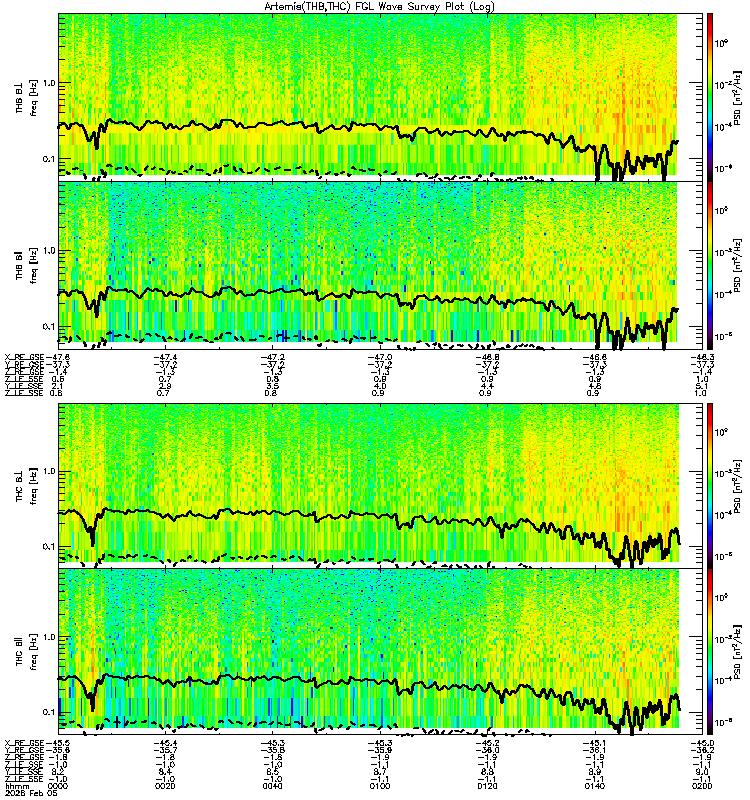Click the '-45.1' X_RE_GSE value
Screen dimensions: 750x800
(595, 743)
